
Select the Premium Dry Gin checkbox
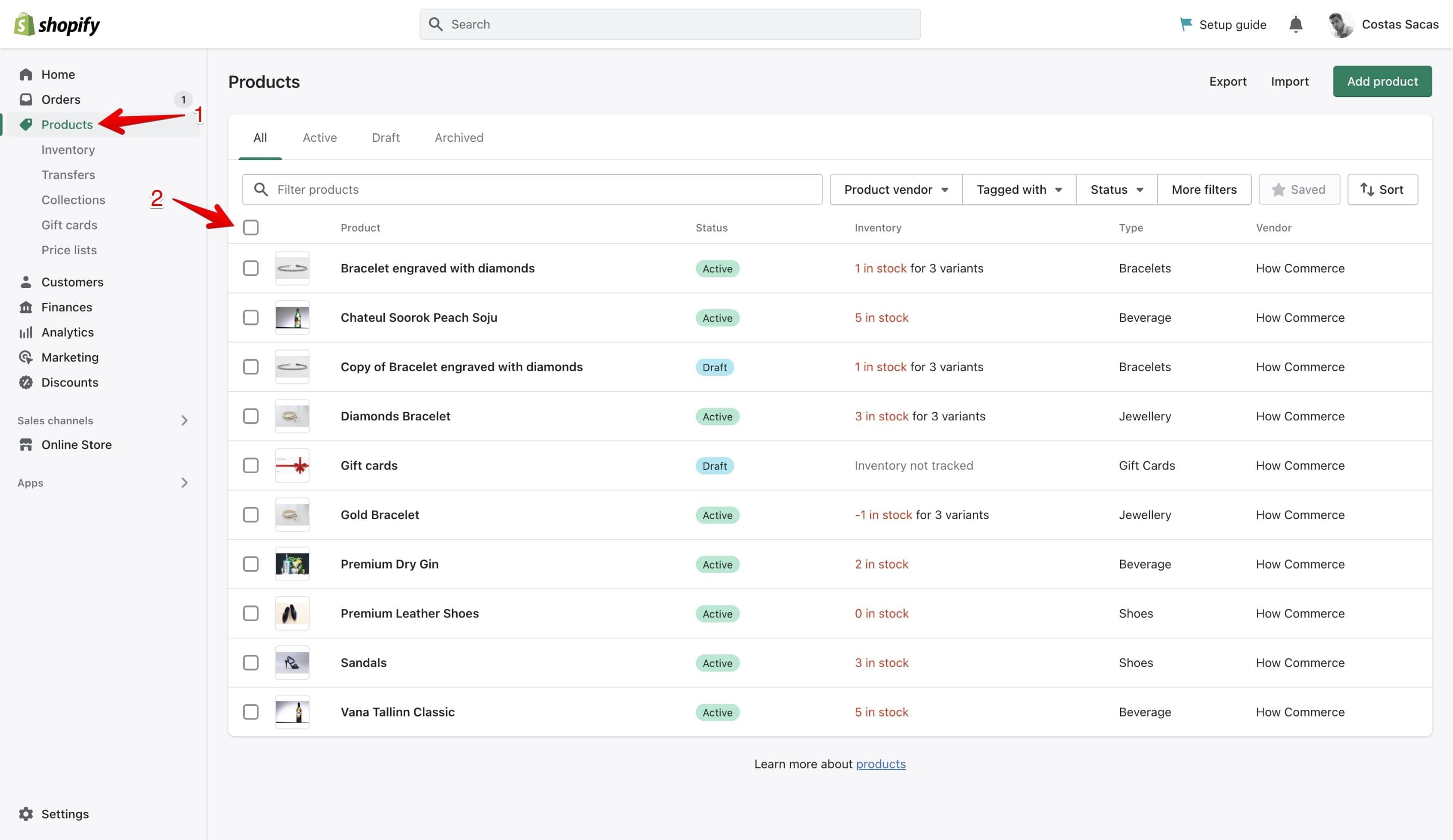[251, 564]
